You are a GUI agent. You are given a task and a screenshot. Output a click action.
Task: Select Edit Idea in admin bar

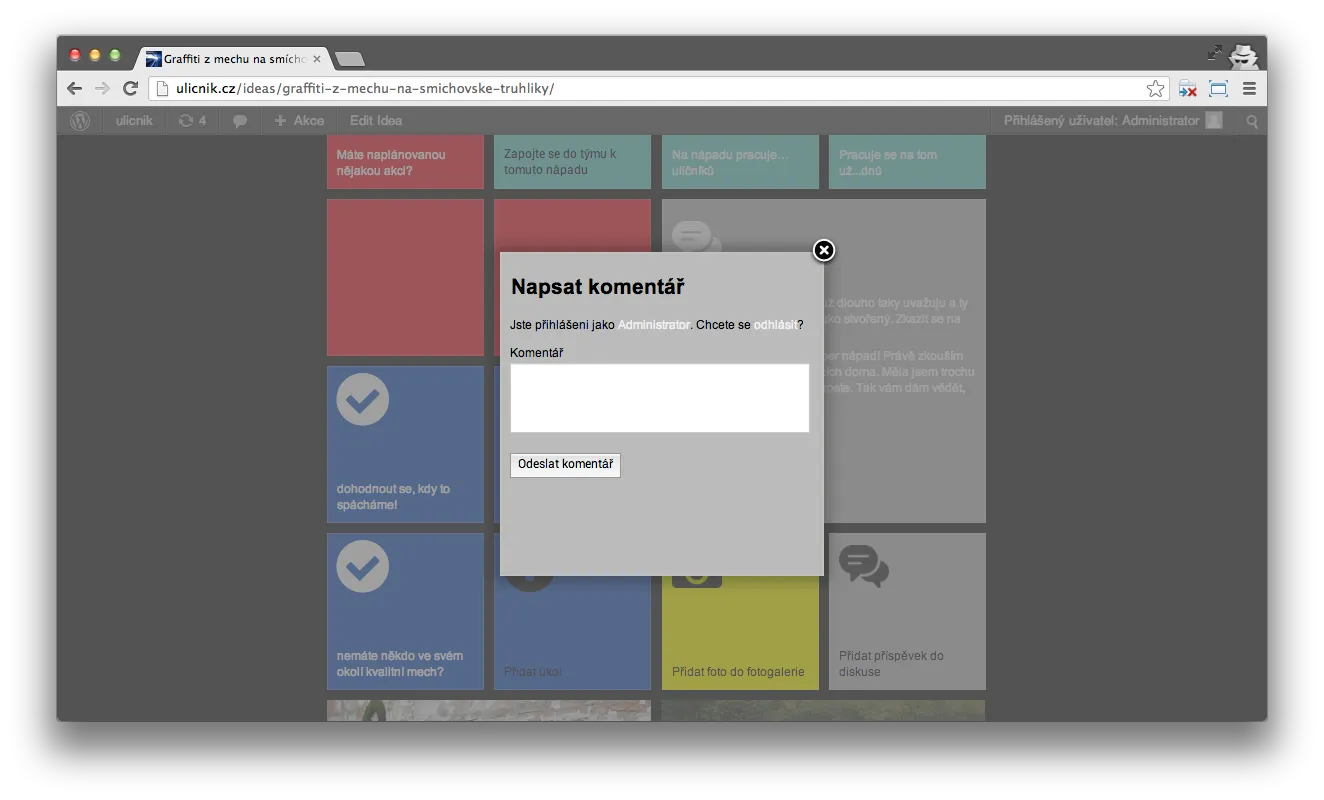(x=376, y=121)
